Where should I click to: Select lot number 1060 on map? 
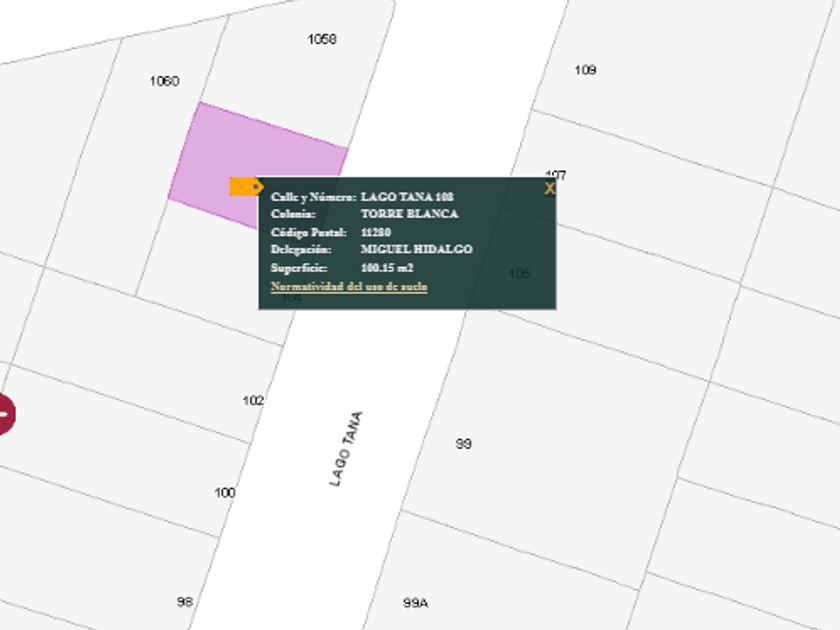click(x=164, y=81)
